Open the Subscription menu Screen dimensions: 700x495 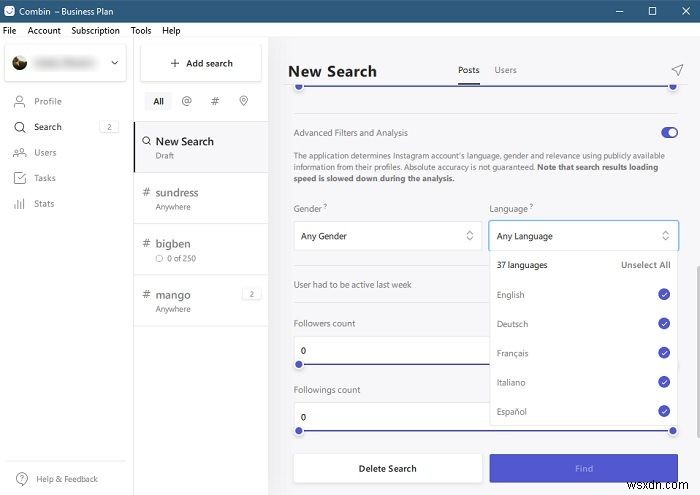point(96,30)
